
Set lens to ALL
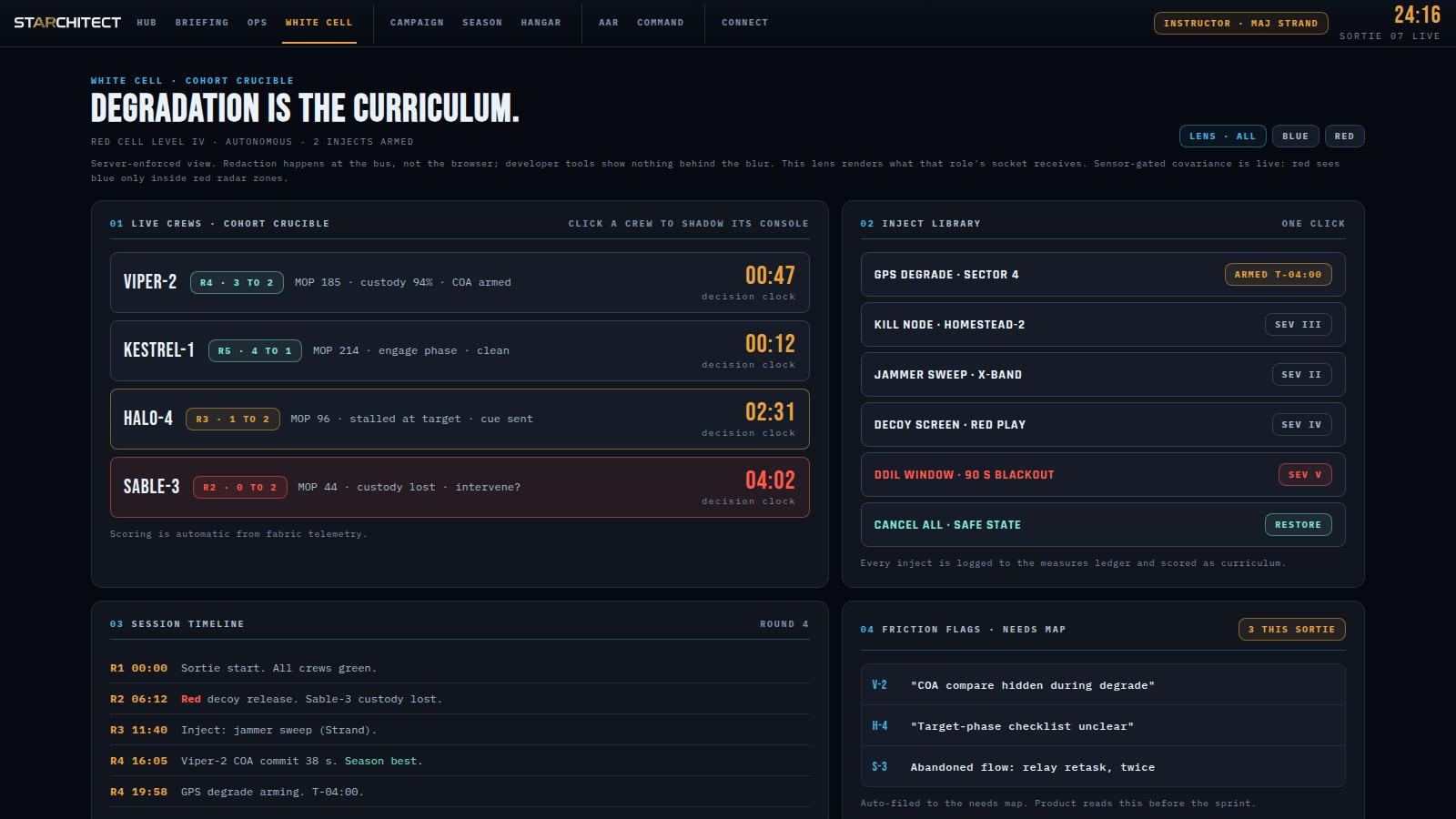pyautogui.click(x=1222, y=136)
